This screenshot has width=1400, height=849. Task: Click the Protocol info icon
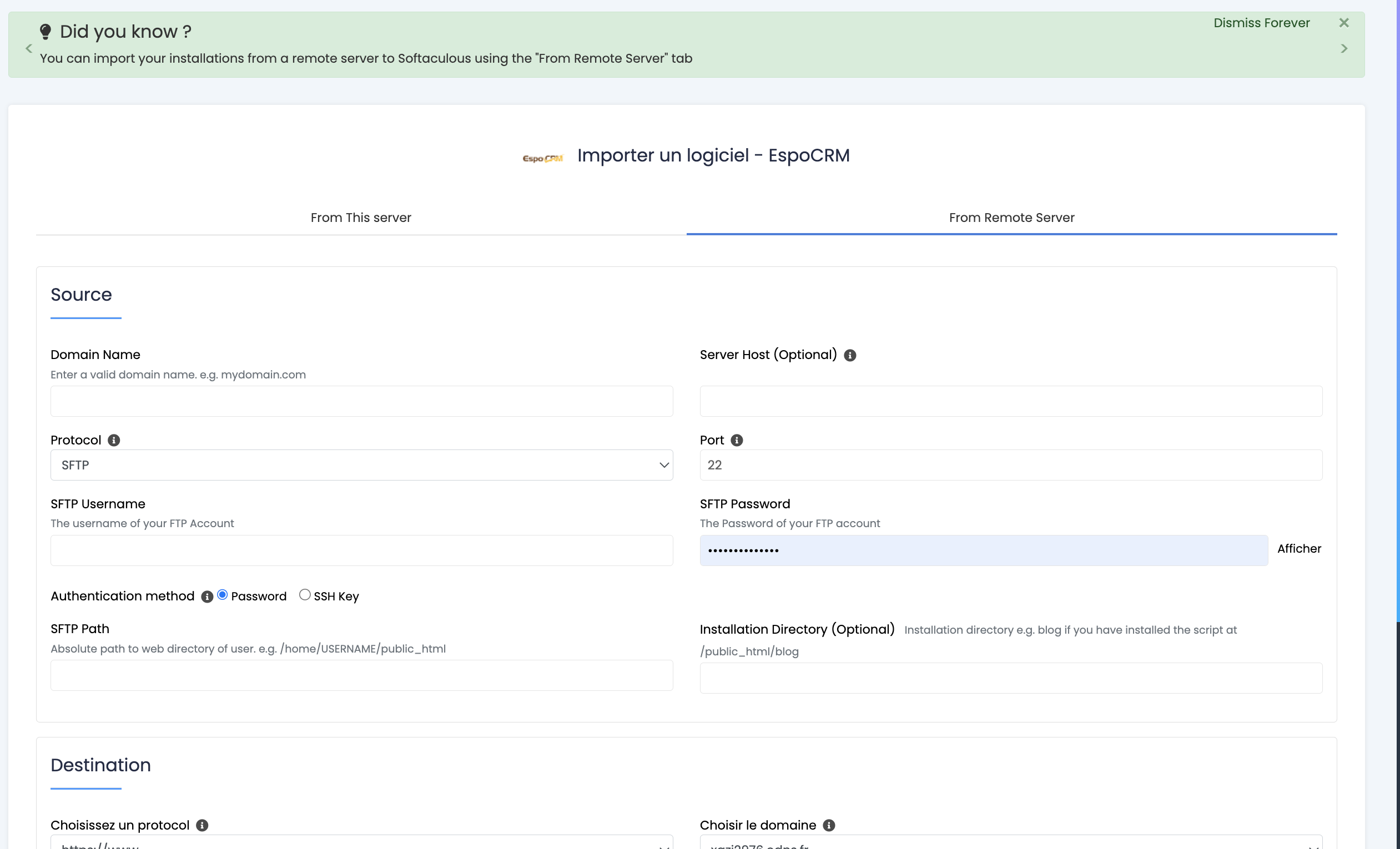point(114,441)
